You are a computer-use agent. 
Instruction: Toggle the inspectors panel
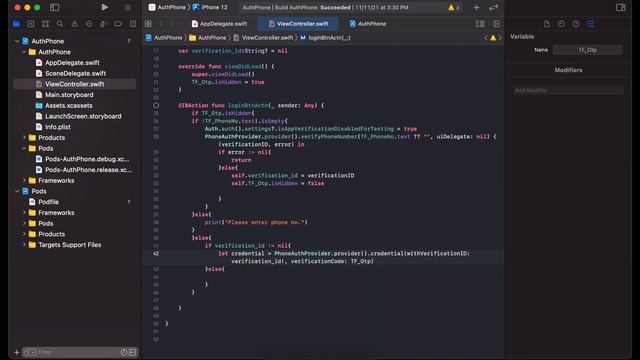[x=620, y=7]
